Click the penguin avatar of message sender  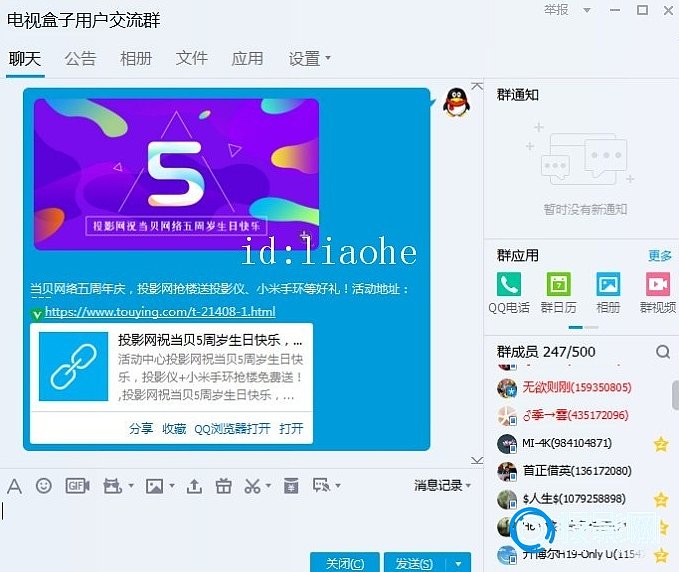click(x=456, y=102)
